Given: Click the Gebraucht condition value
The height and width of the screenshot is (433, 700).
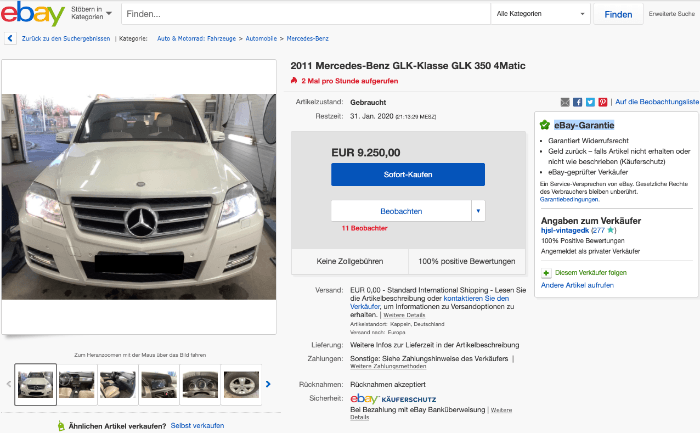Looking at the screenshot, I should click(368, 102).
